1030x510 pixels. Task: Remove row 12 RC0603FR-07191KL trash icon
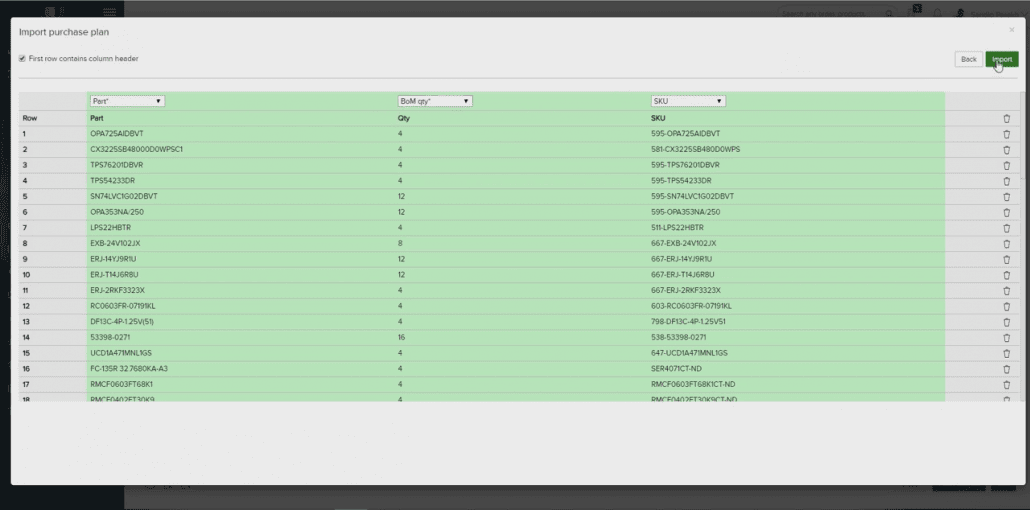(1006, 306)
